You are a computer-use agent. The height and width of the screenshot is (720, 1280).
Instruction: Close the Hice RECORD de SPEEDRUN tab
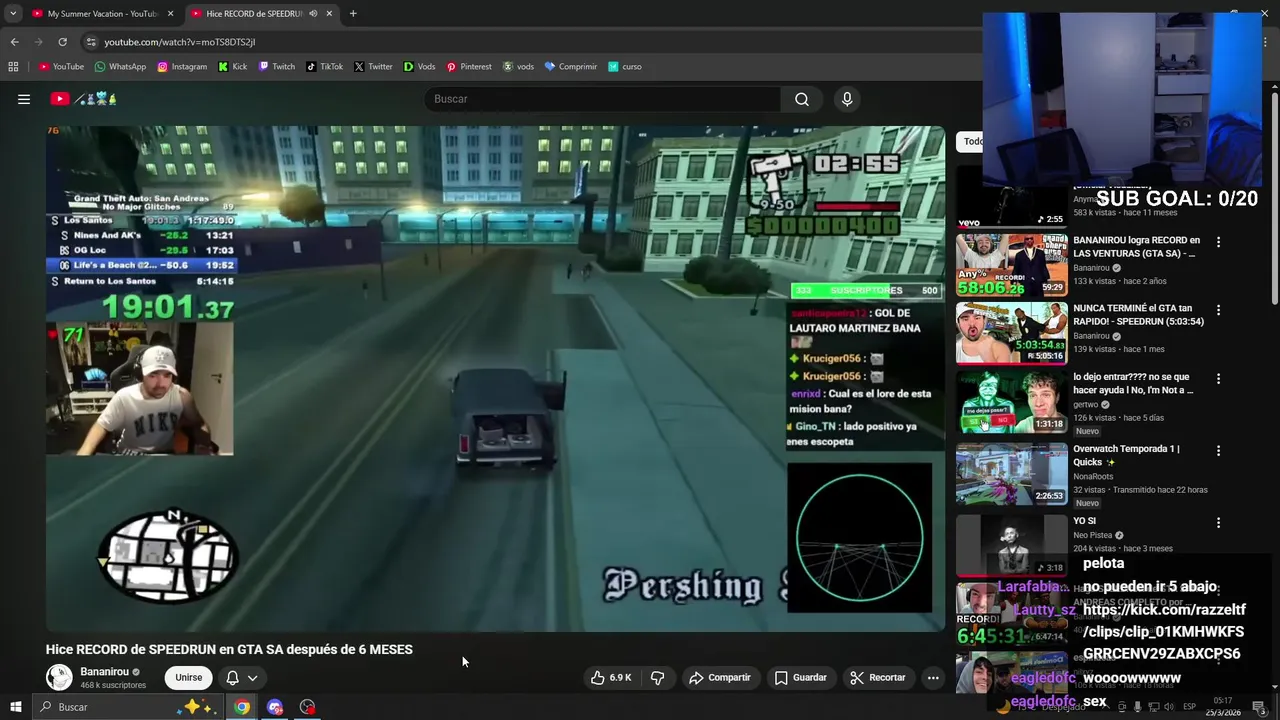pos(329,13)
